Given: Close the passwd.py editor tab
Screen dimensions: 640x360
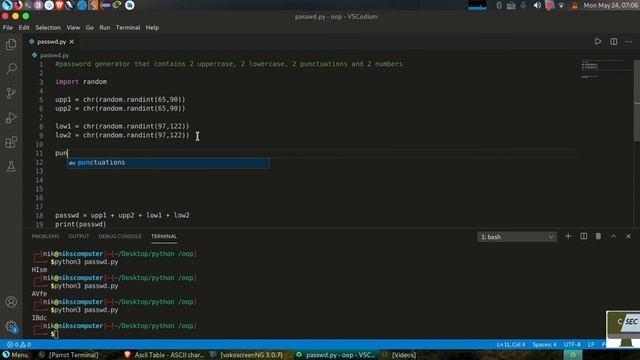Looking at the screenshot, I should (x=72, y=42).
